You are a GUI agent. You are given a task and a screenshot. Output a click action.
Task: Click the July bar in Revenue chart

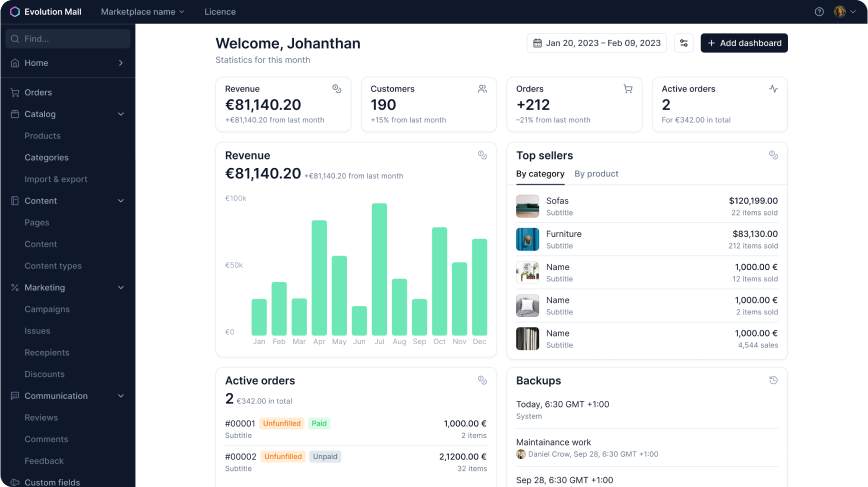(x=379, y=269)
